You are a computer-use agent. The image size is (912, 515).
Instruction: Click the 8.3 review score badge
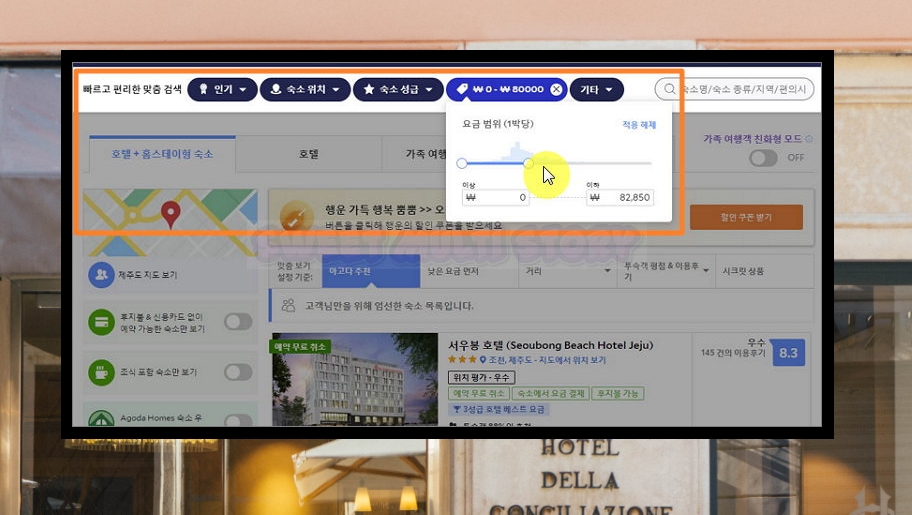(788, 353)
